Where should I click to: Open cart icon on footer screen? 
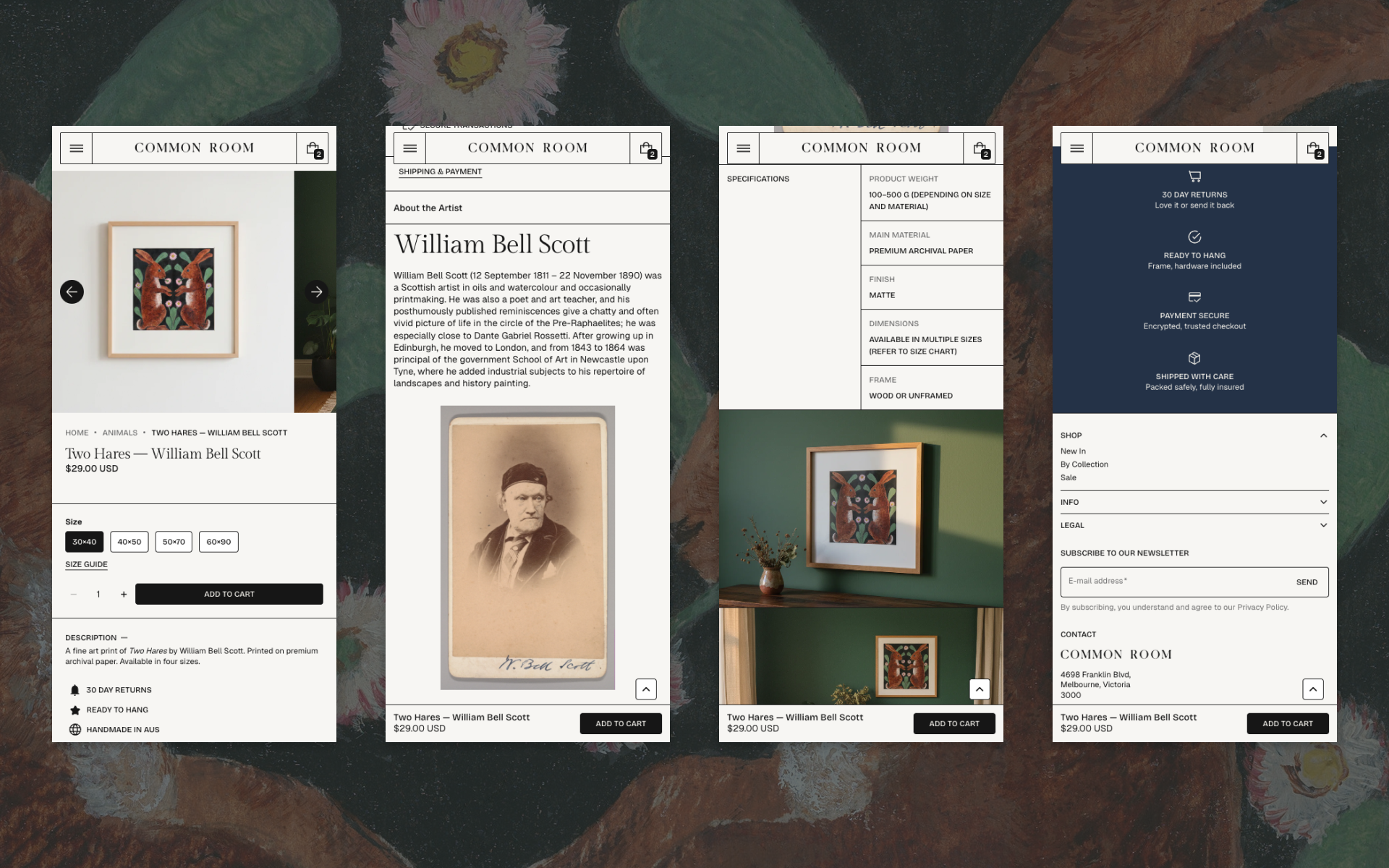click(1313, 148)
